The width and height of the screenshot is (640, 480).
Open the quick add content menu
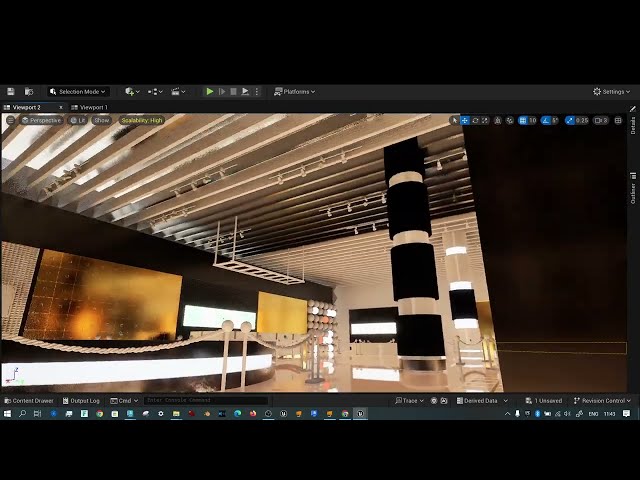point(132,91)
